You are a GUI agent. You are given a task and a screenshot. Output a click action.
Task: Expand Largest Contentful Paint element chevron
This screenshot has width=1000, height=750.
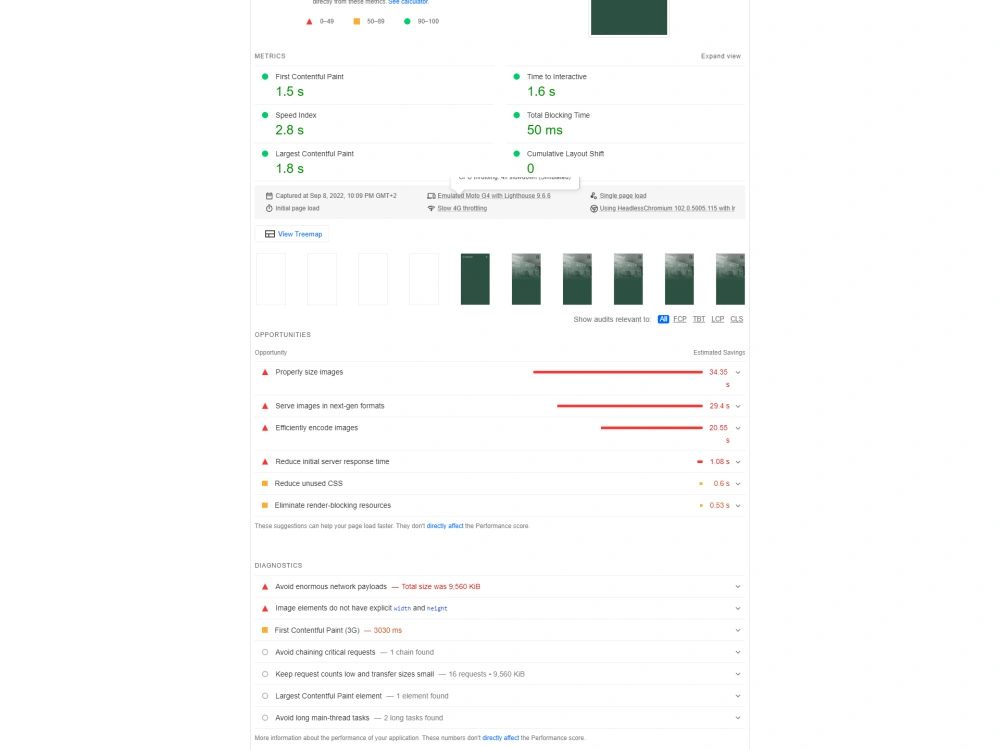click(x=738, y=696)
